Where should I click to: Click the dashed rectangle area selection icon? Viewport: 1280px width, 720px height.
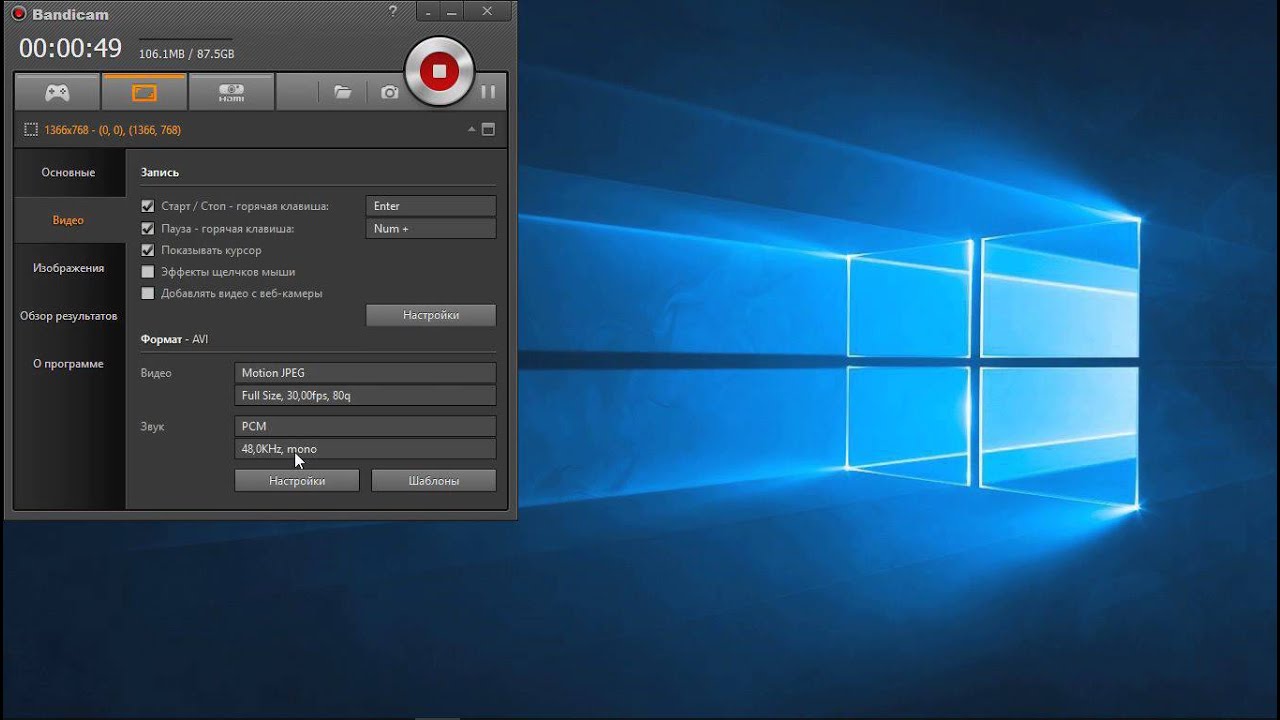[x=31, y=130]
